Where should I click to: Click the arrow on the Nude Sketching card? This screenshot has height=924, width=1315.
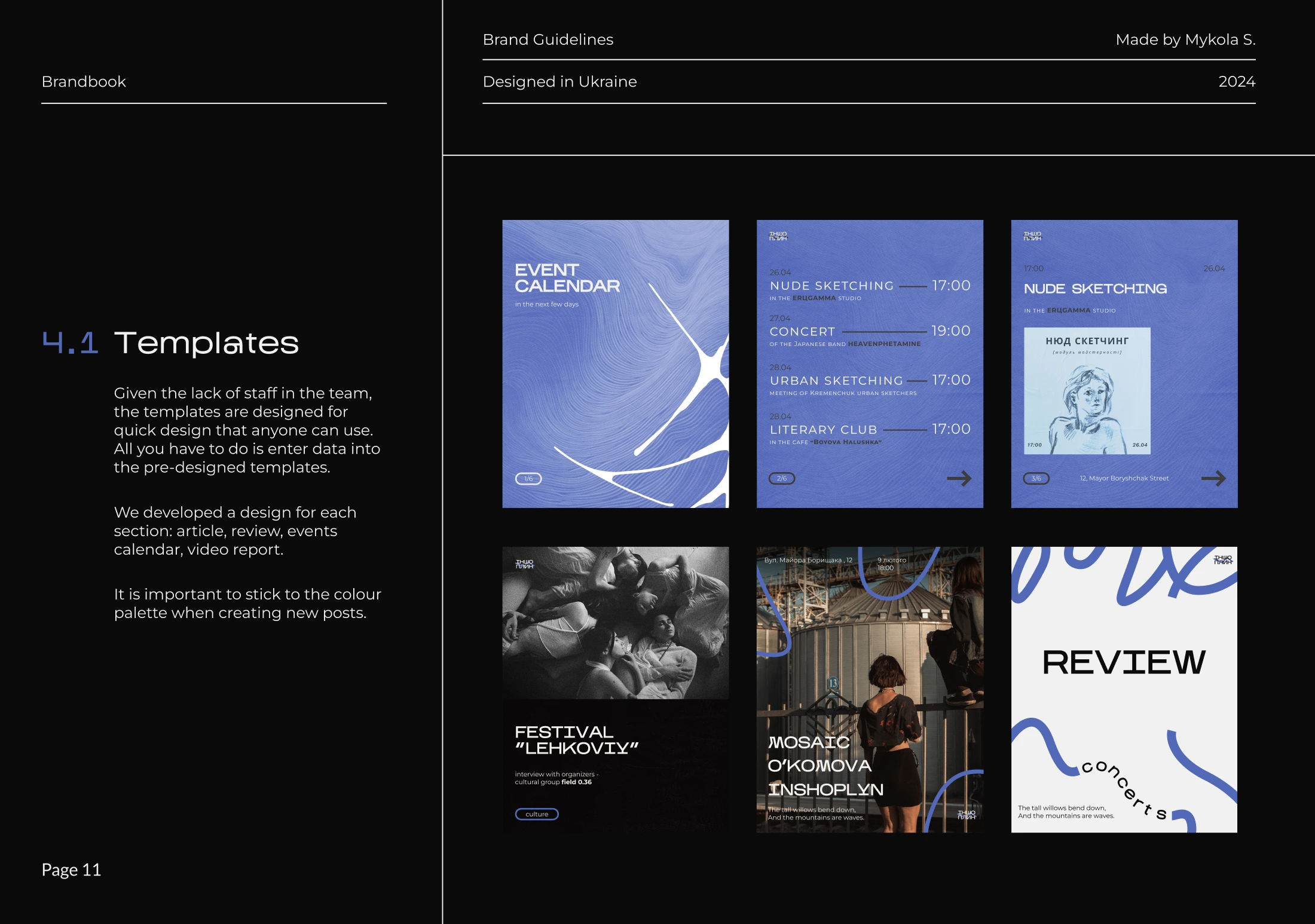point(1213,478)
